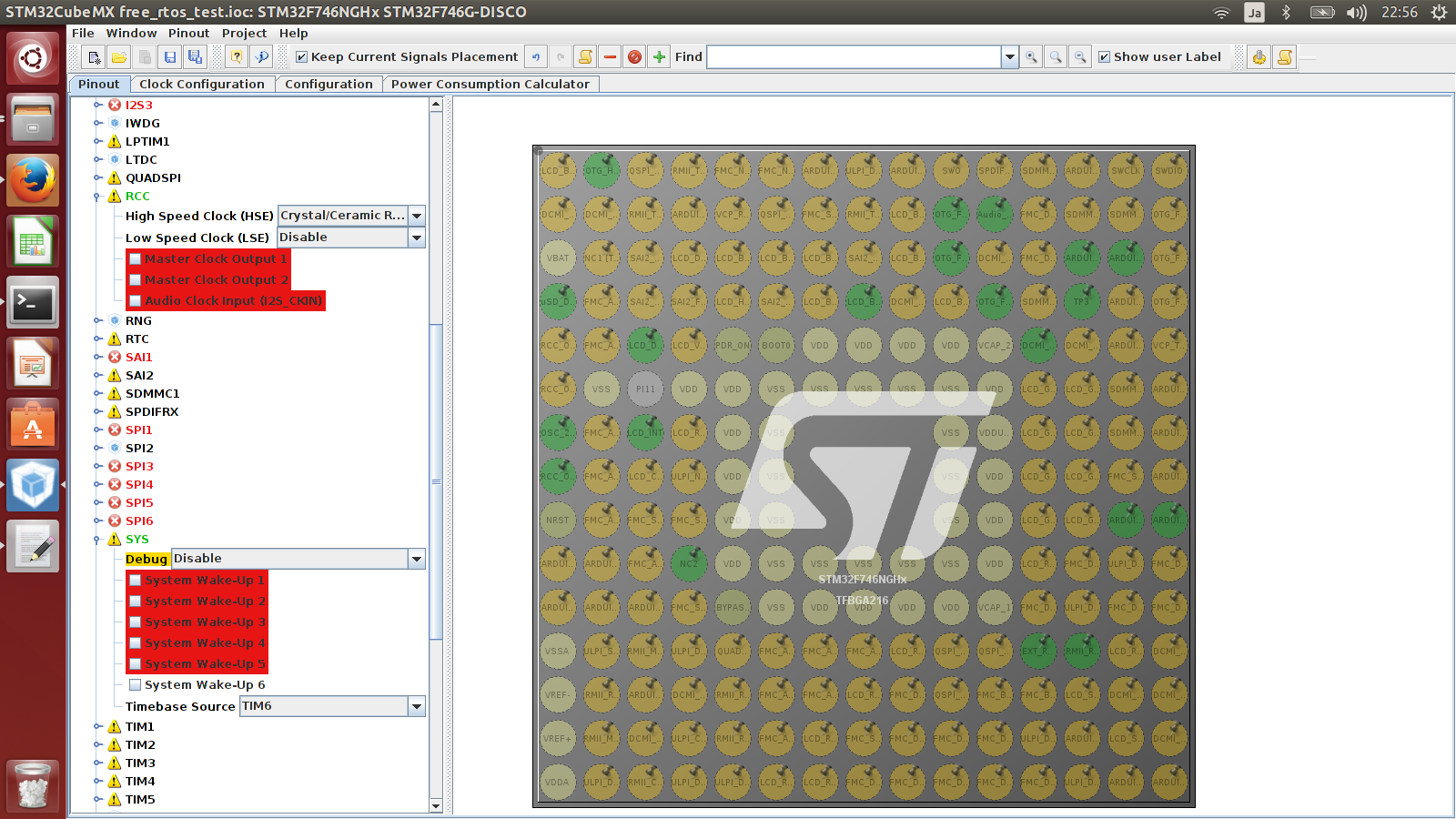The width and height of the screenshot is (1456, 819).
Task: Click the green plus toolbar icon
Action: click(x=660, y=57)
